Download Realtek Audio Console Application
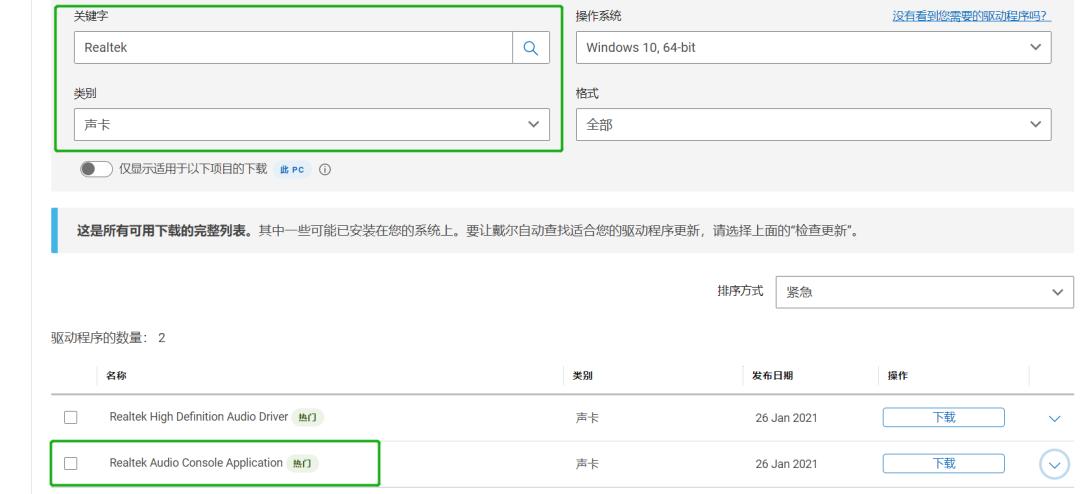This screenshot has width=1080, height=494. (x=944, y=464)
